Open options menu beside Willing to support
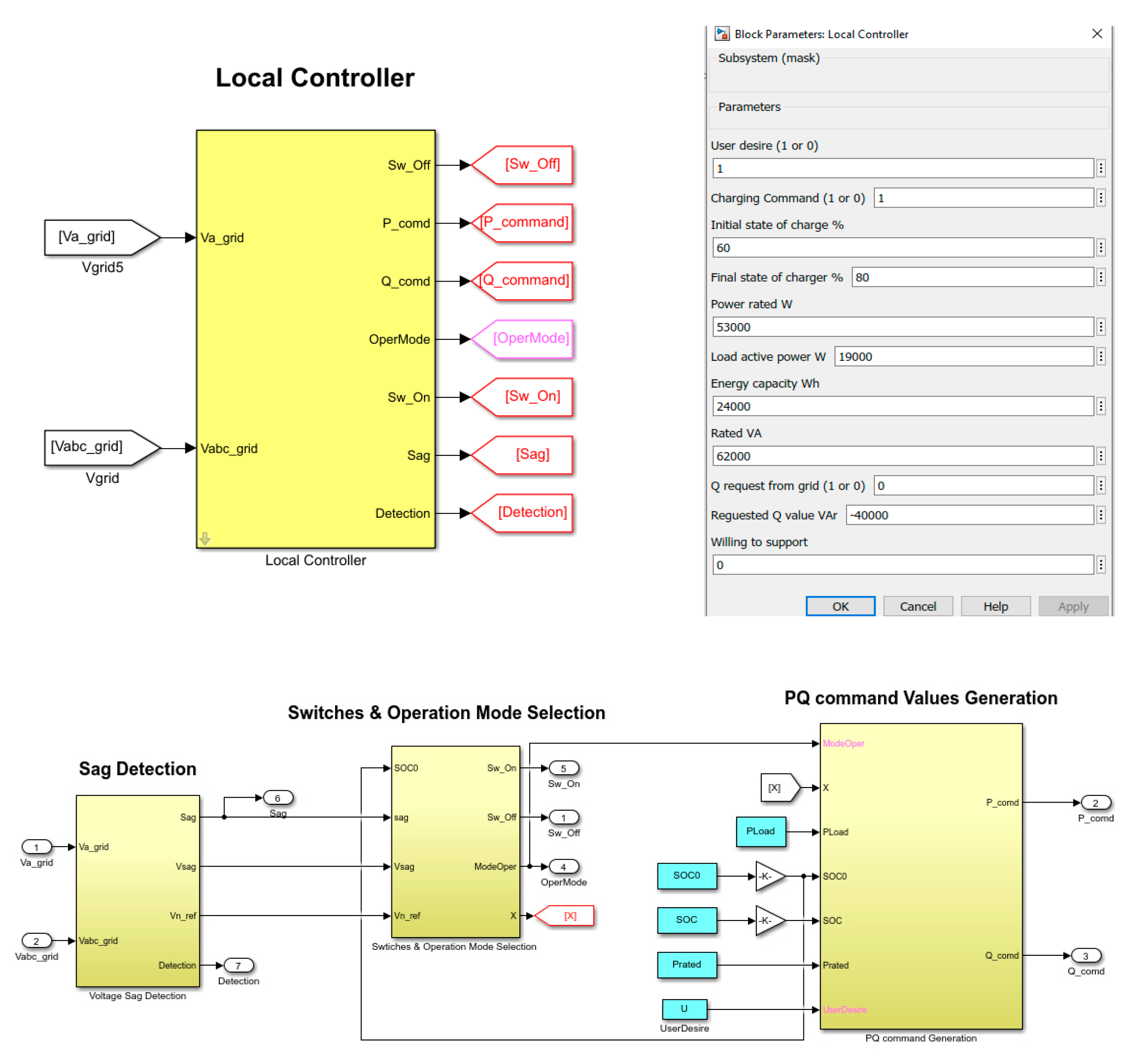The image size is (1136, 1064). coord(1100,565)
